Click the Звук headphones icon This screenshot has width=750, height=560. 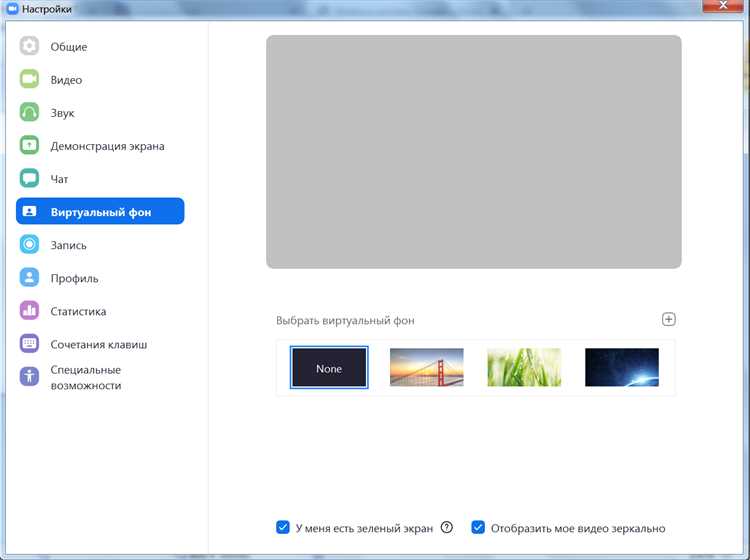point(29,112)
